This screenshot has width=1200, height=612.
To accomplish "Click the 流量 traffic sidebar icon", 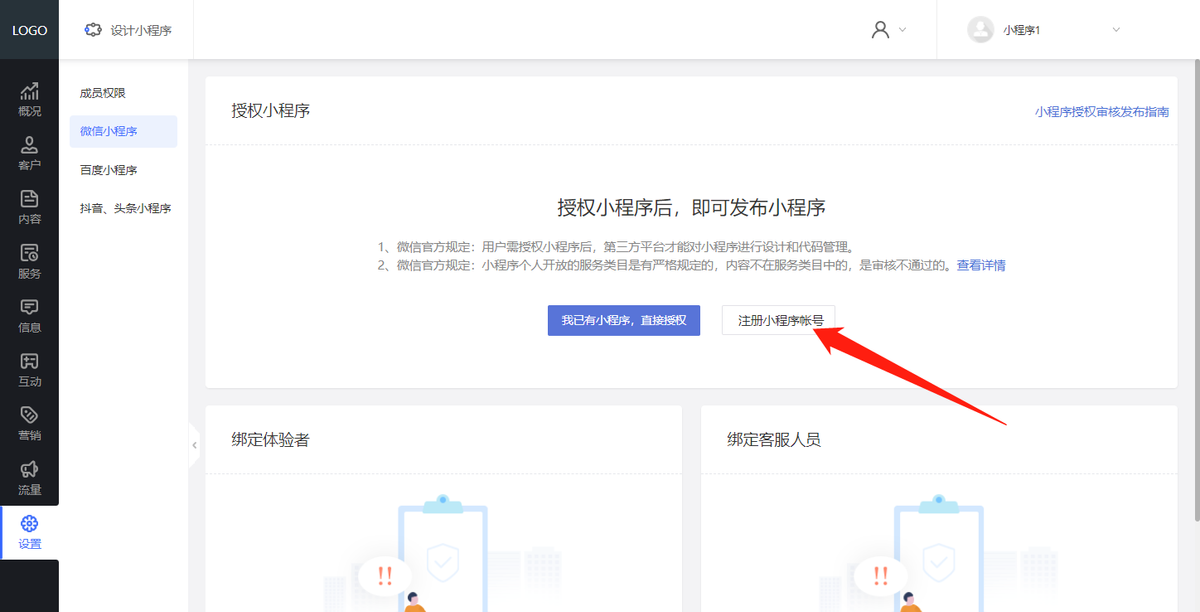I will click(29, 478).
